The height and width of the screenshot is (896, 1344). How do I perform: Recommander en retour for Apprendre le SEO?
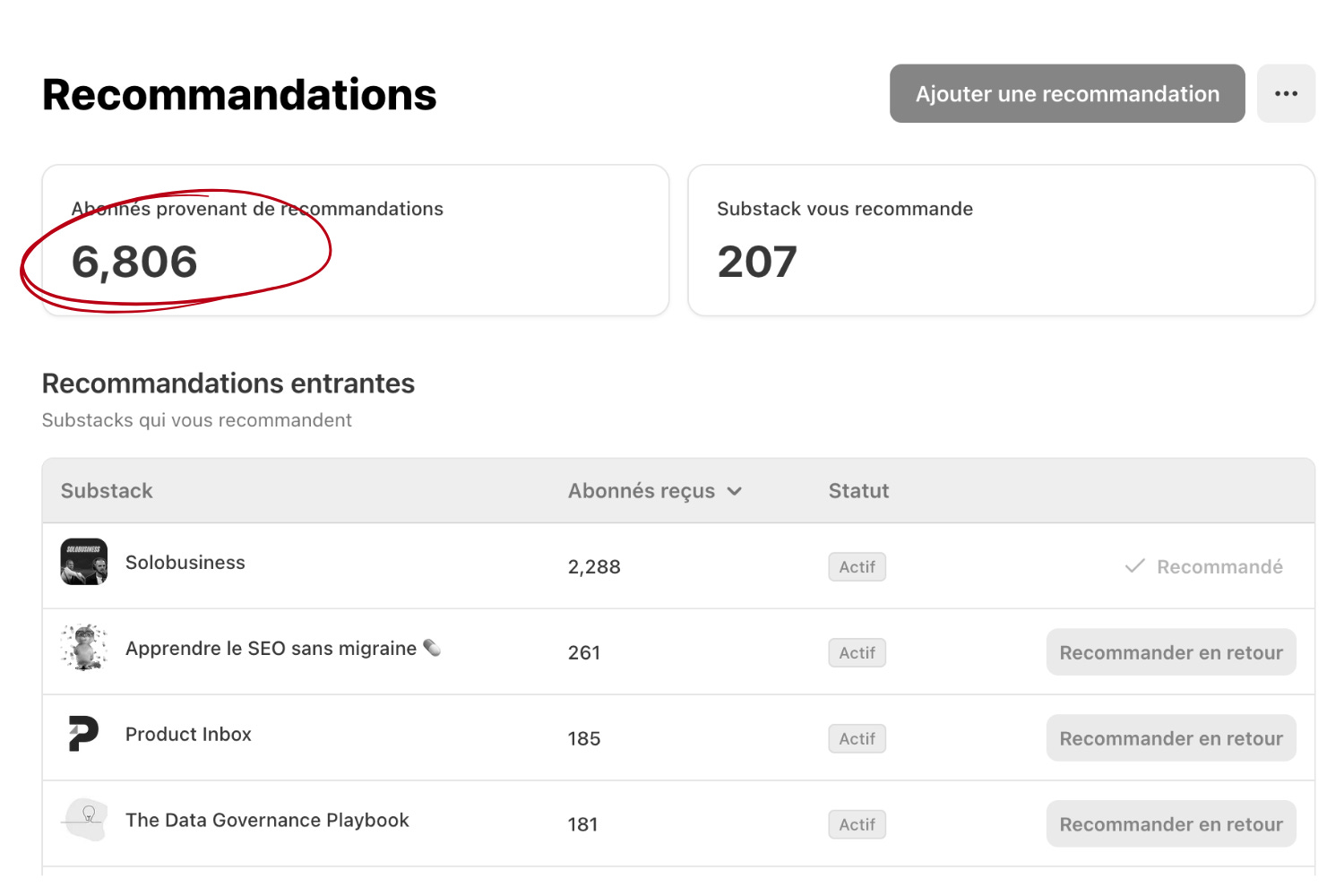(1171, 652)
